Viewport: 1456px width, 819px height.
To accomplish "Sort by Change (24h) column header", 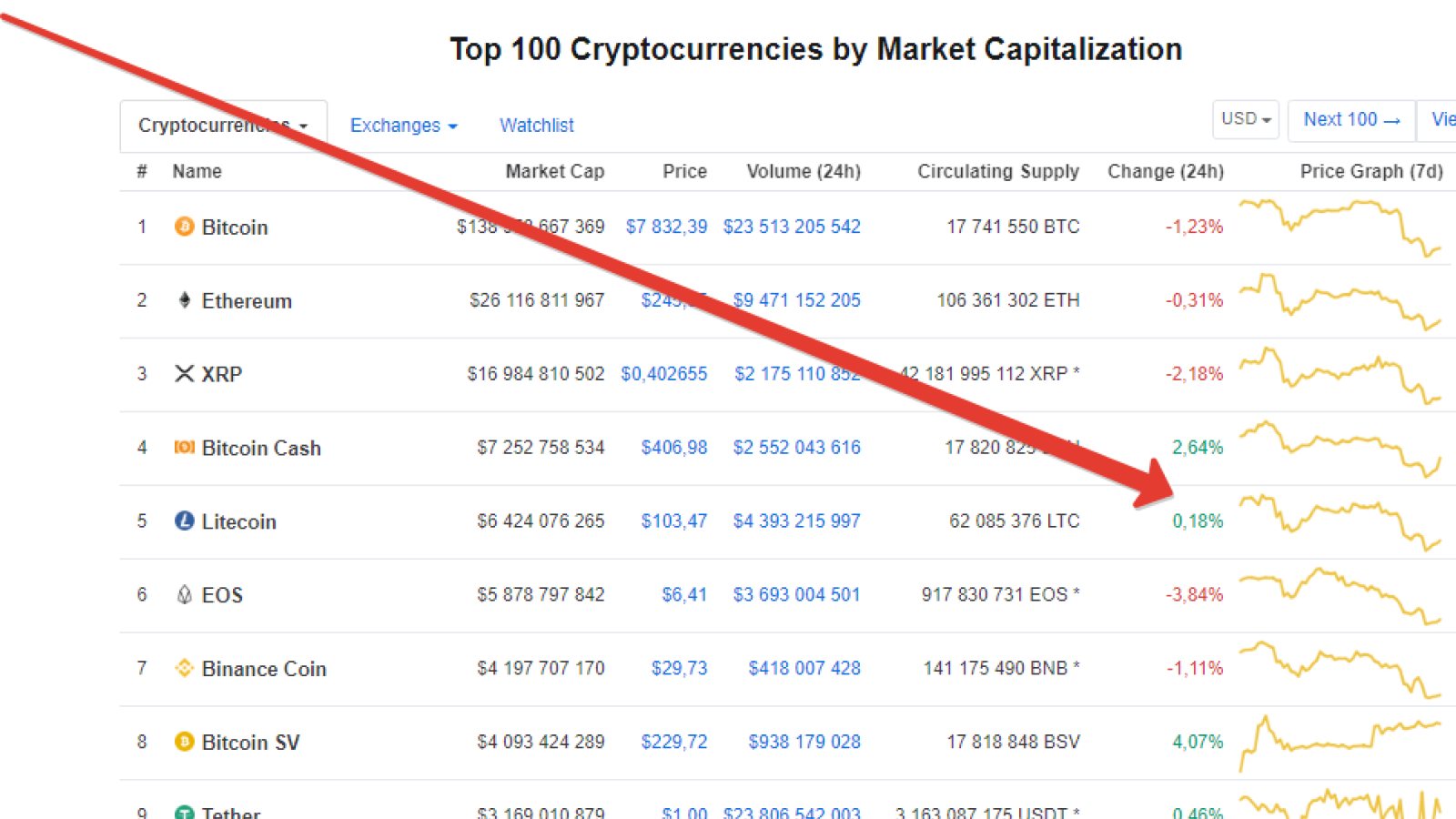I will [1165, 171].
